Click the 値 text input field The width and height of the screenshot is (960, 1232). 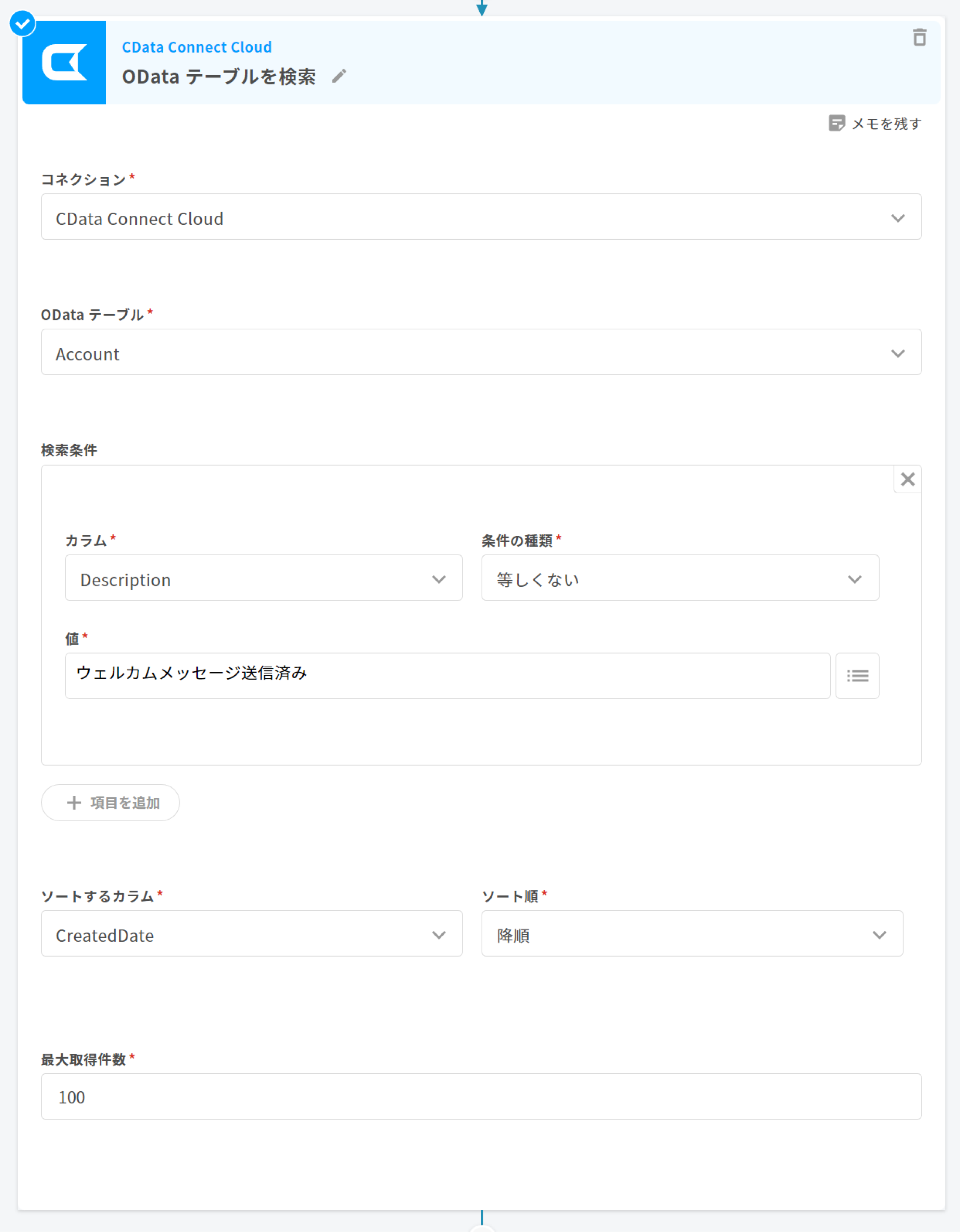[447, 676]
